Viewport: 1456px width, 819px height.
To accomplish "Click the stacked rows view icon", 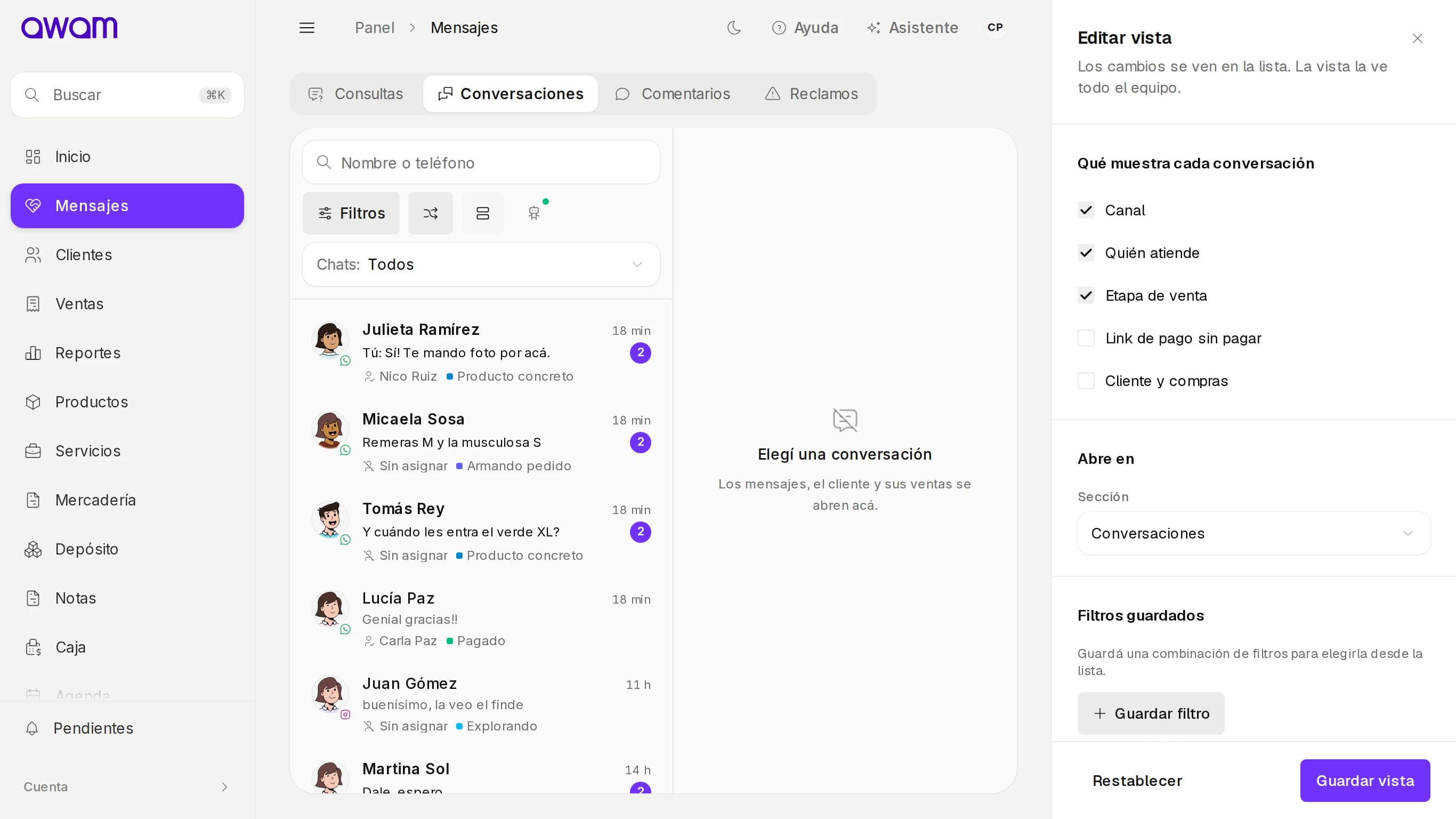I will [x=483, y=213].
